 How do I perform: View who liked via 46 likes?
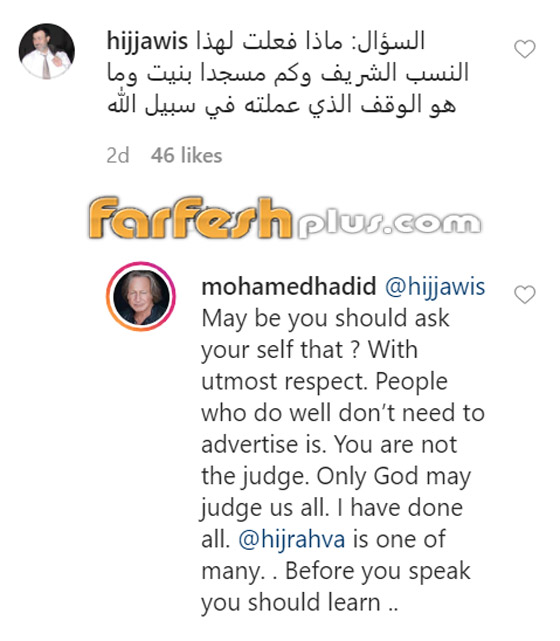click(186, 155)
